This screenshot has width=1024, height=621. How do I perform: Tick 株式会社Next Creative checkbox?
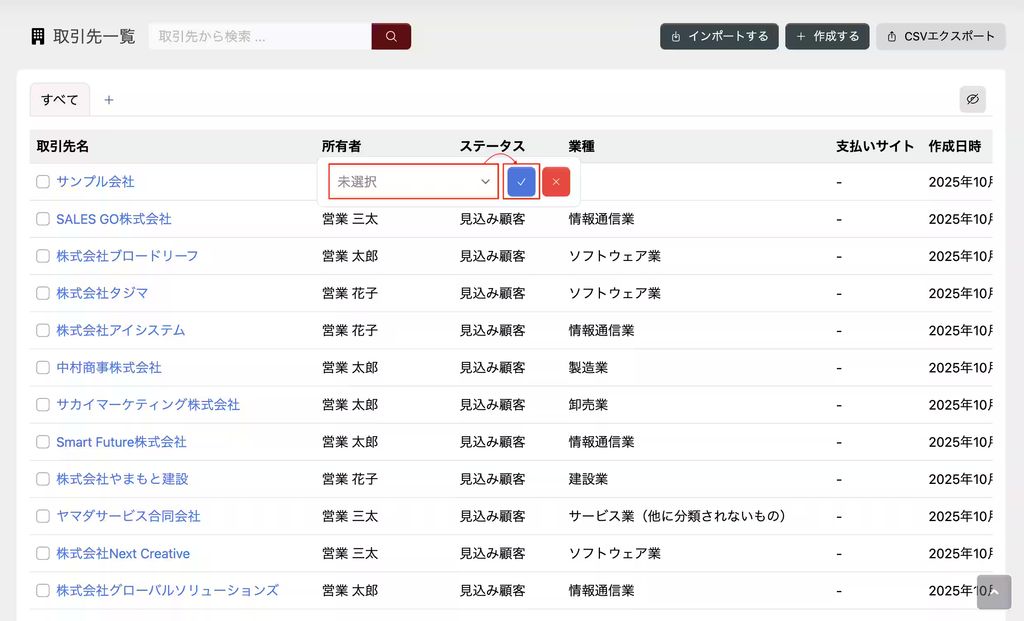pos(43,554)
